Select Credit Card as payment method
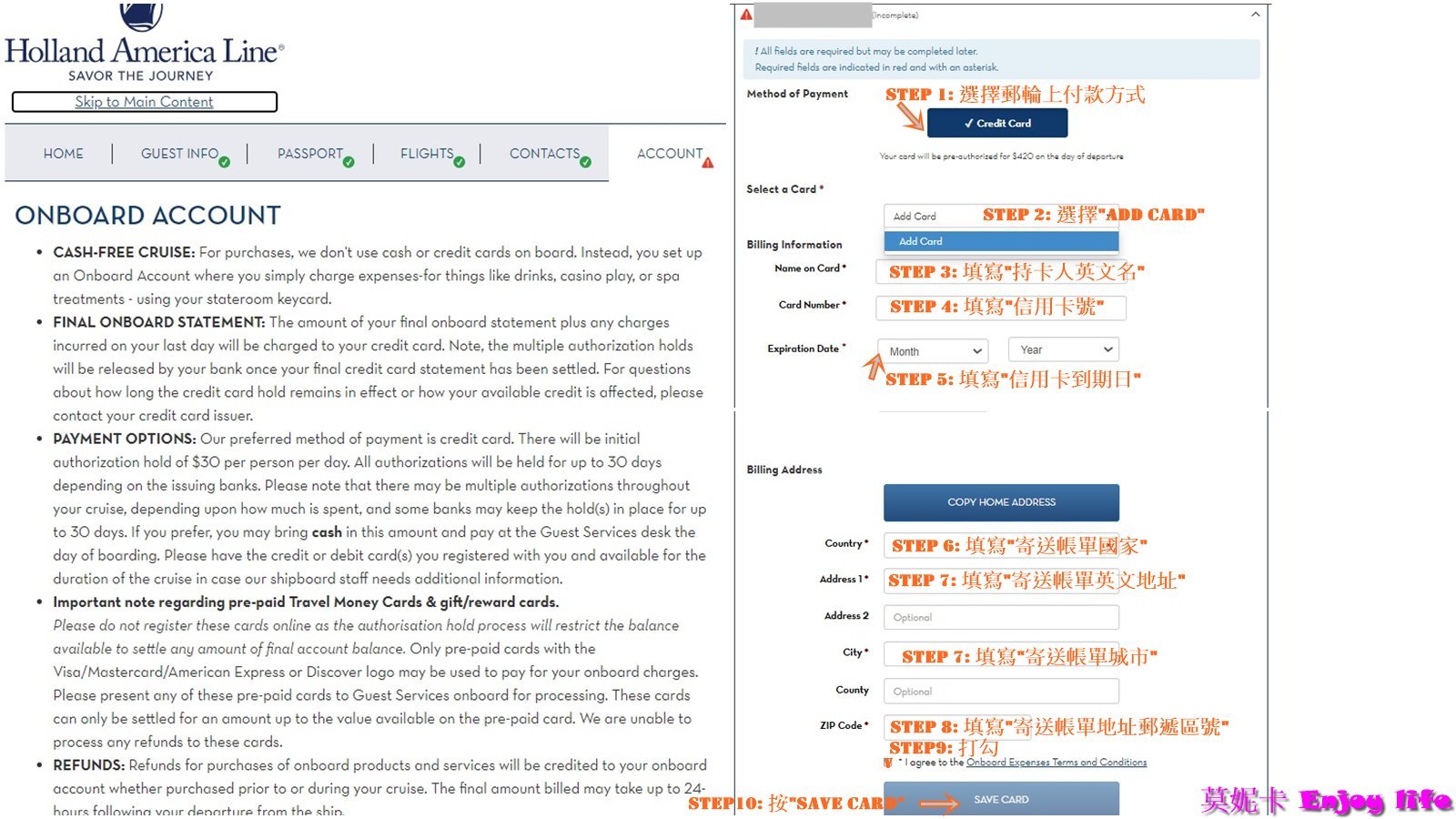 point(996,123)
